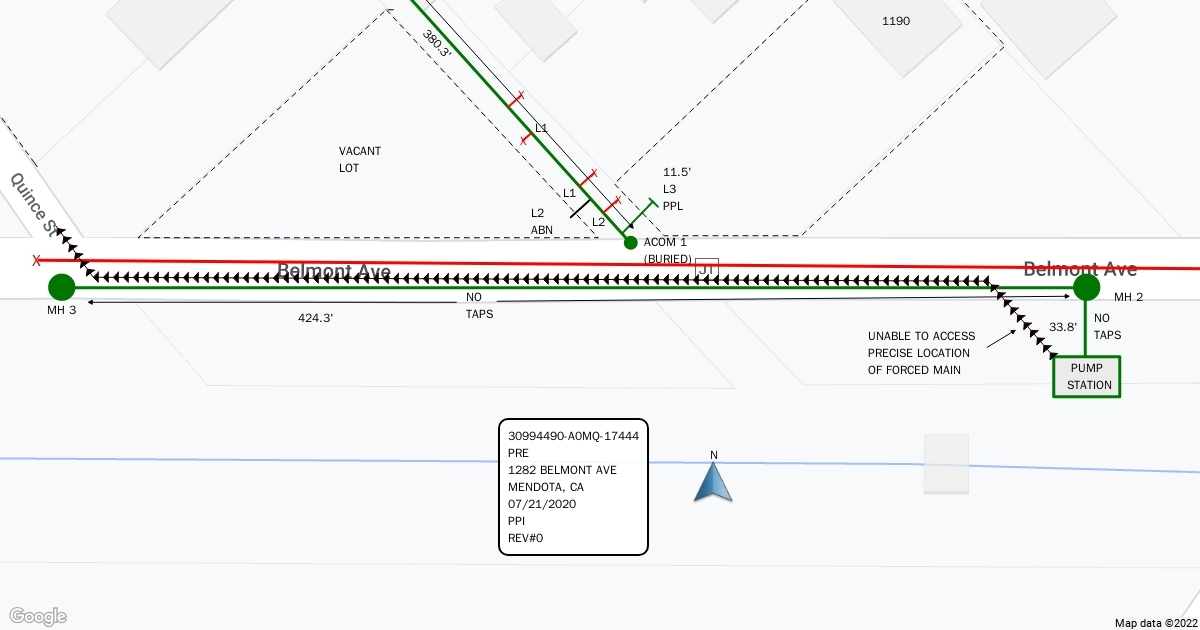The width and height of the screenshot is (1200, 630).
Task: Click the 33.8' pump station distance label
Action: click(1062, 326)
